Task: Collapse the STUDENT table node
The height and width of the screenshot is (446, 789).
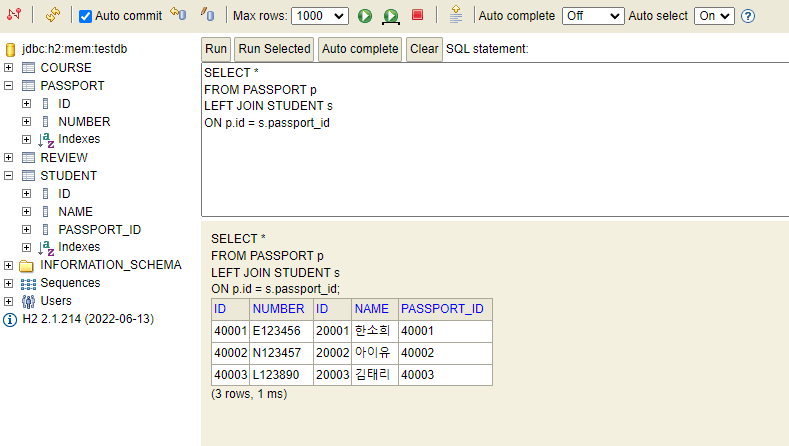Action: click(9, 176)
